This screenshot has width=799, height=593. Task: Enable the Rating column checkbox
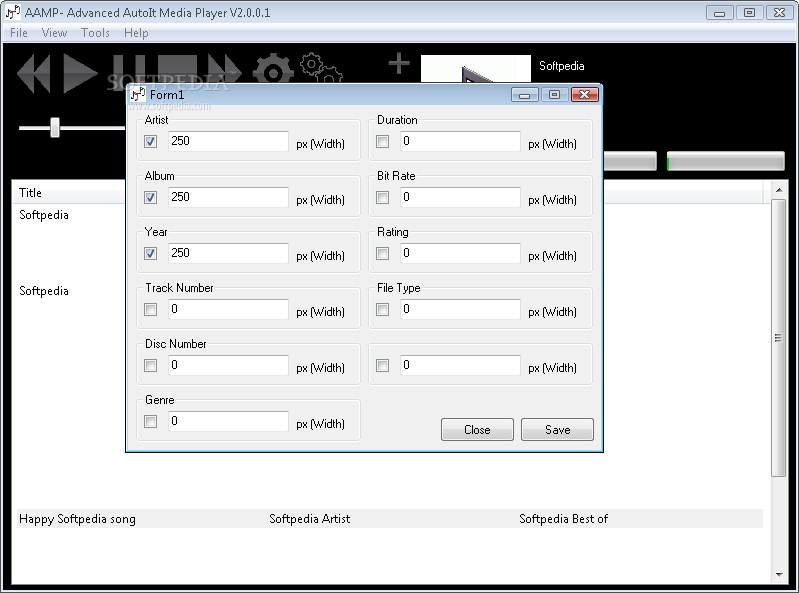click(382, 254)
